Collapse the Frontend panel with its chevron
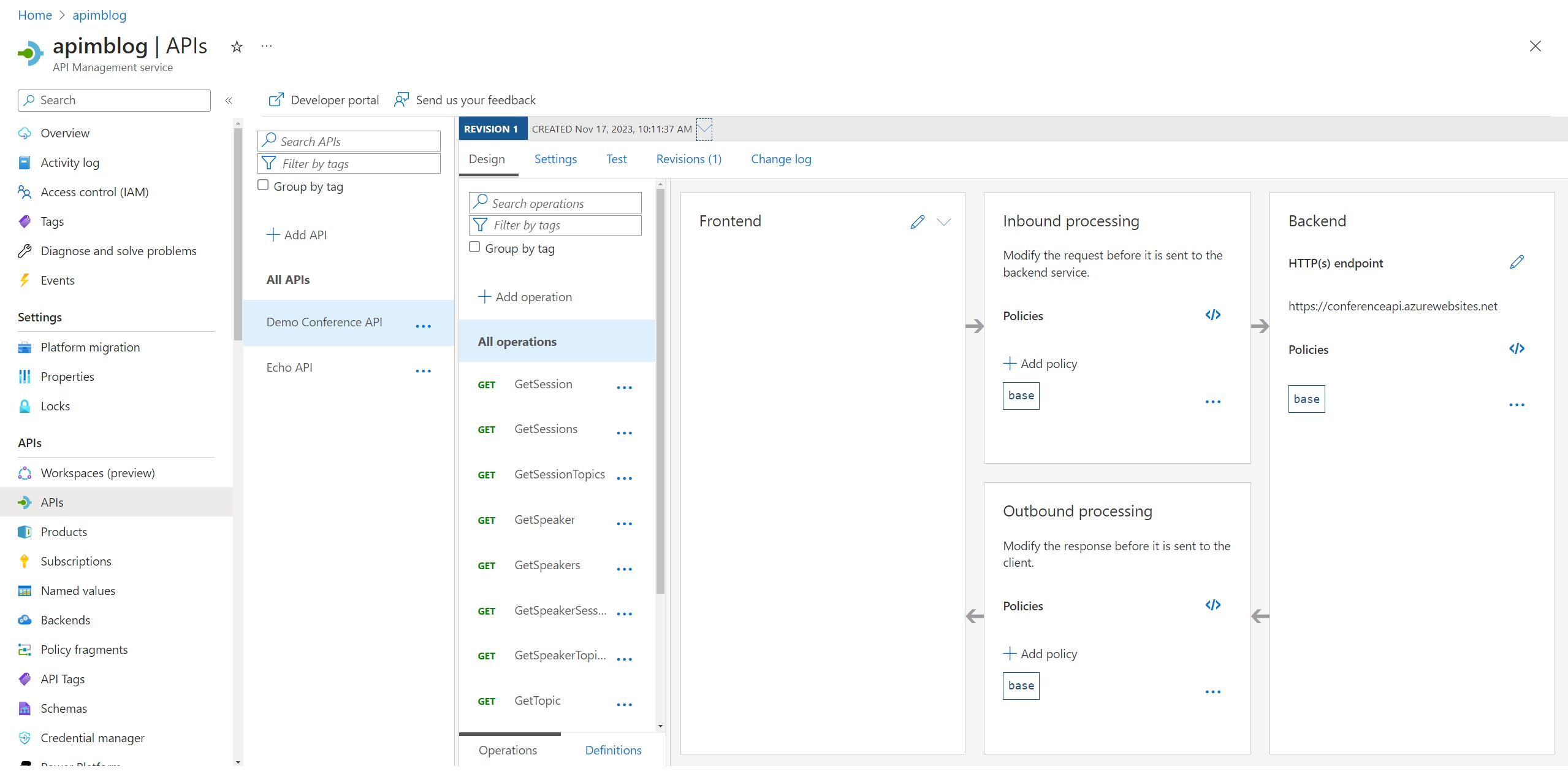1568x771 pixels. coord(945,222)
